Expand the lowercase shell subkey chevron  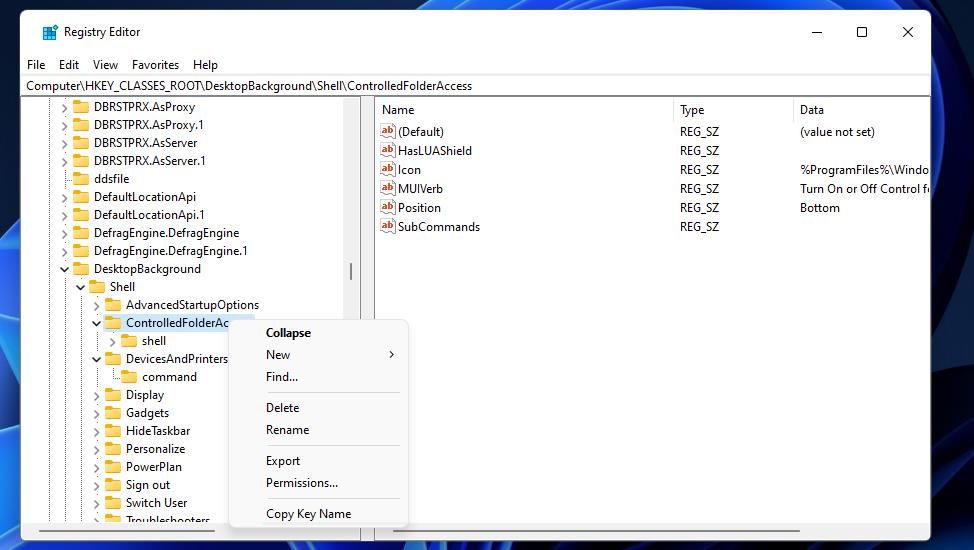[112, 341]
